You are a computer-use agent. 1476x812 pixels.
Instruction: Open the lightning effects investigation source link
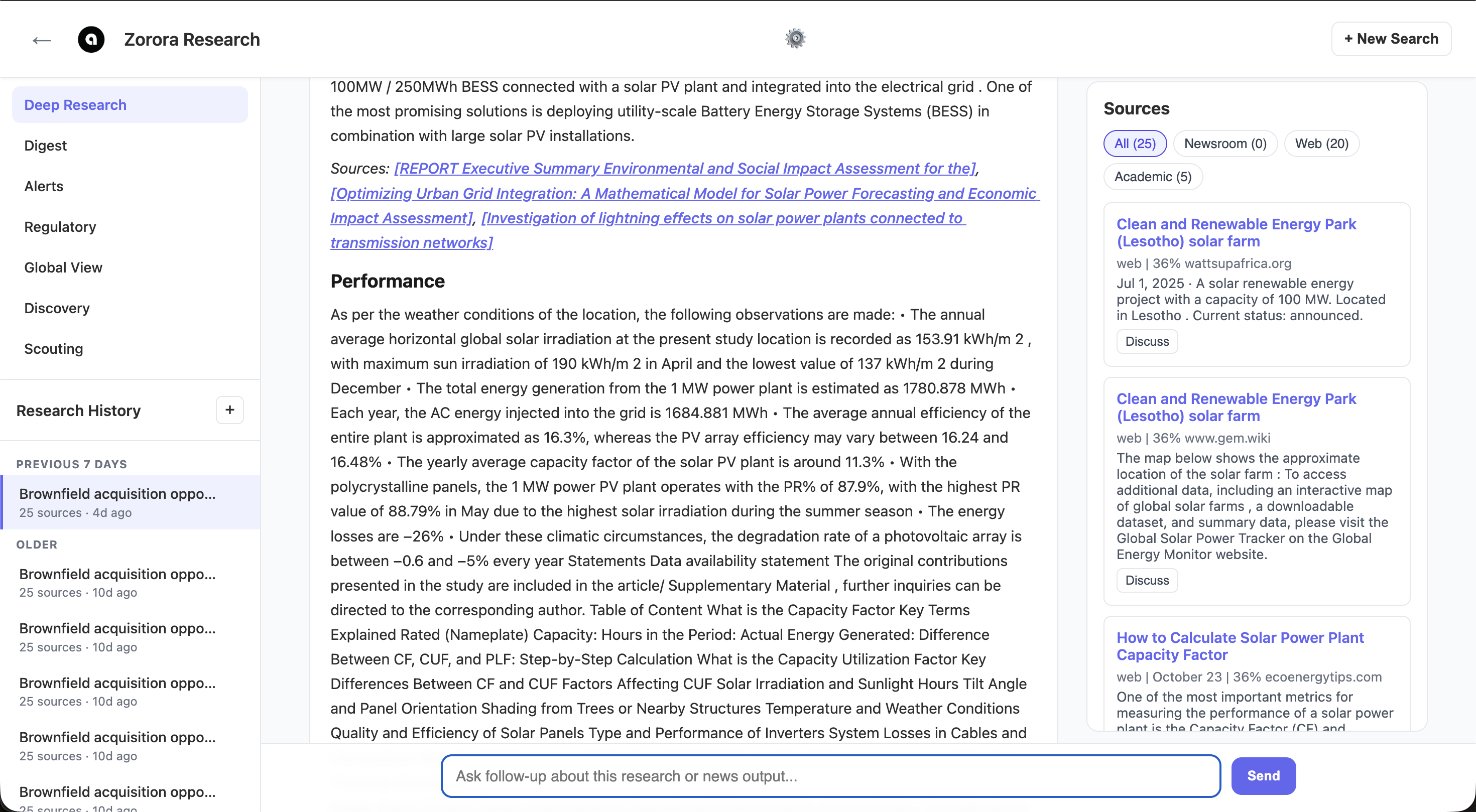click(x=722, y=218)
